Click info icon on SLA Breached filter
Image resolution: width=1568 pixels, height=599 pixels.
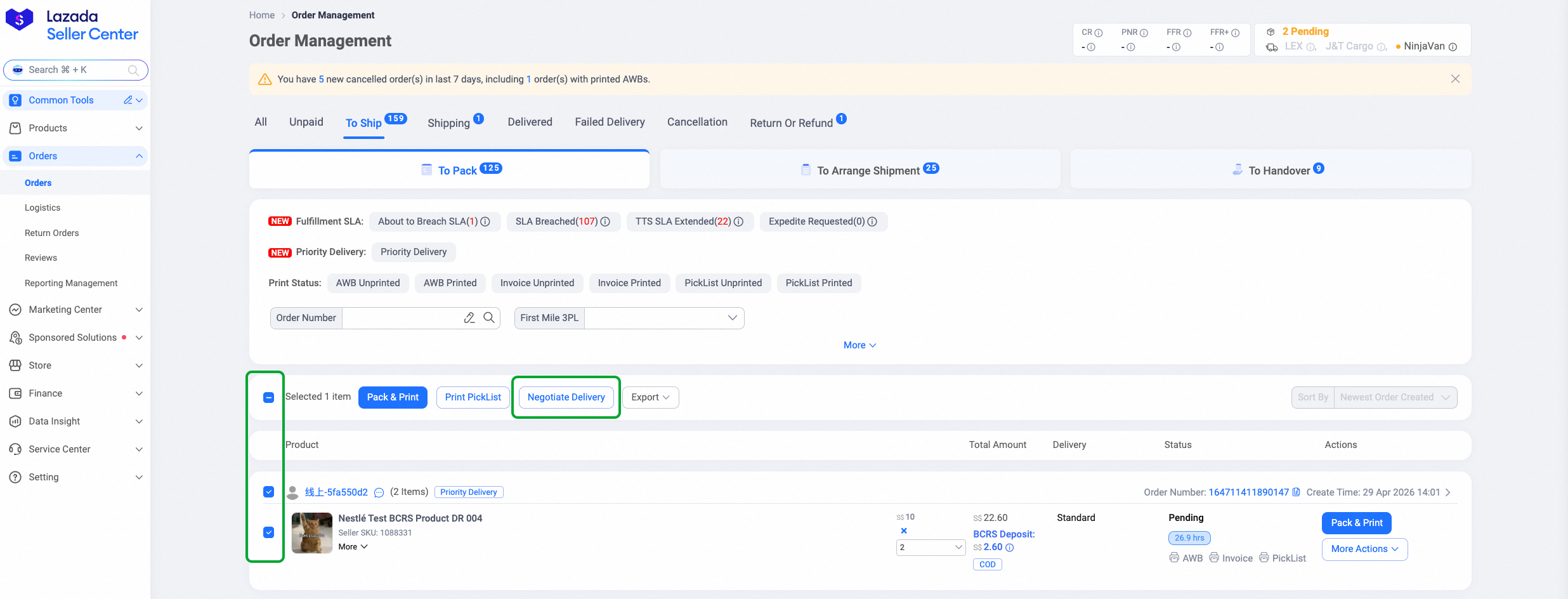(x=605, y=221)
